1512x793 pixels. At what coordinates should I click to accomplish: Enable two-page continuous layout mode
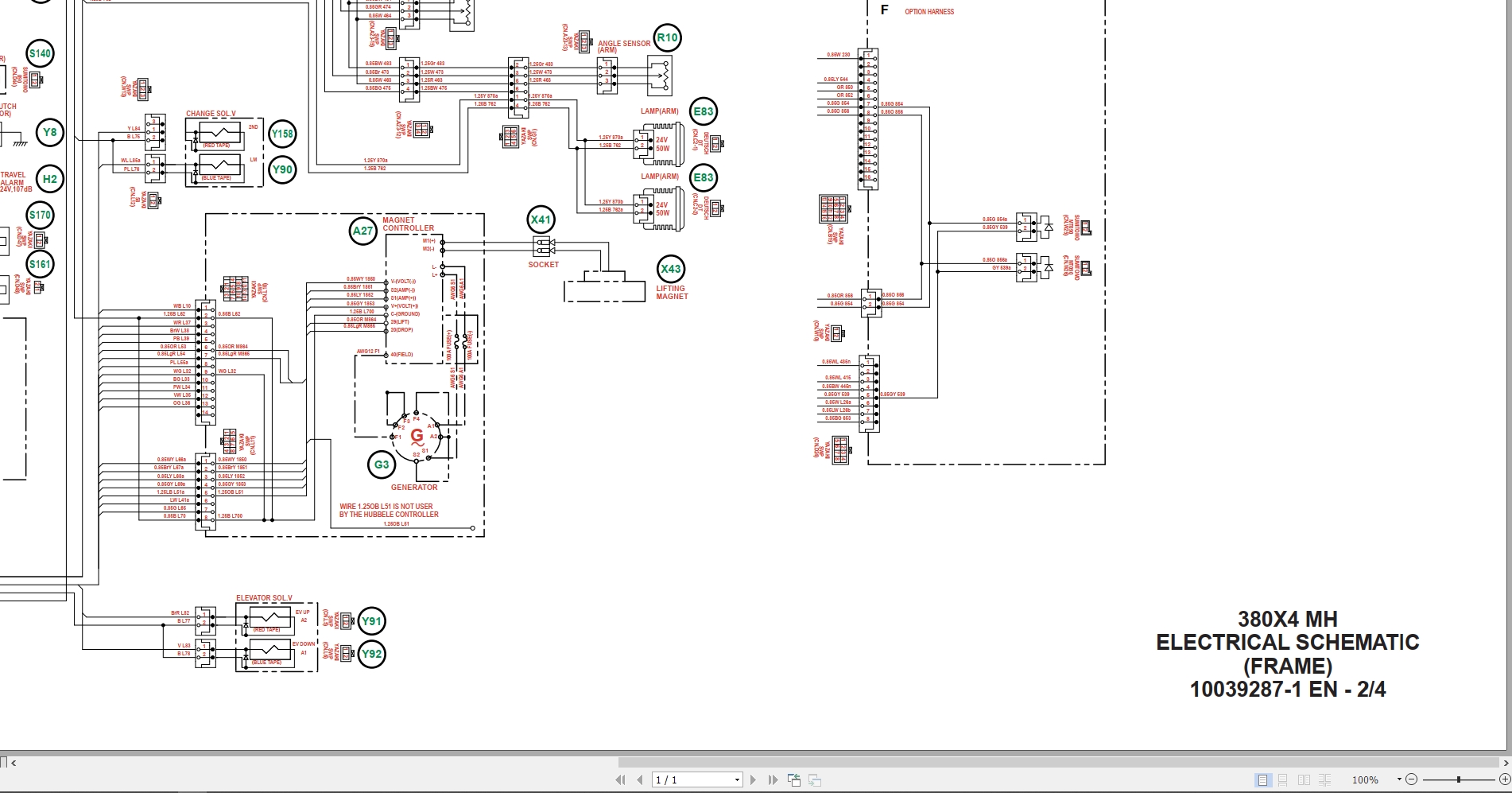pyautogui.click(x=1325, y=779)
